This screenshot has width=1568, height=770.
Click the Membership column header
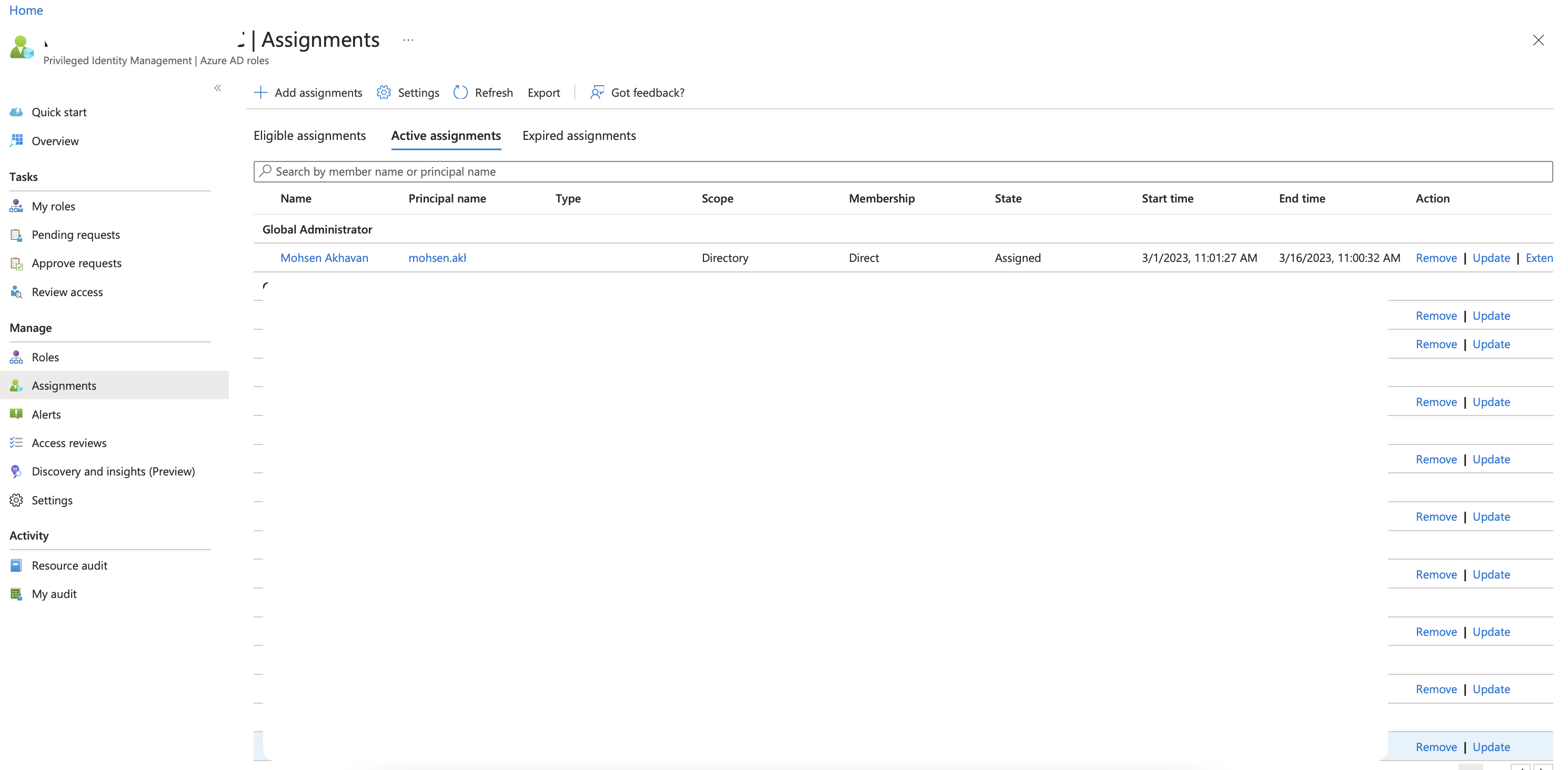[881, 198]
